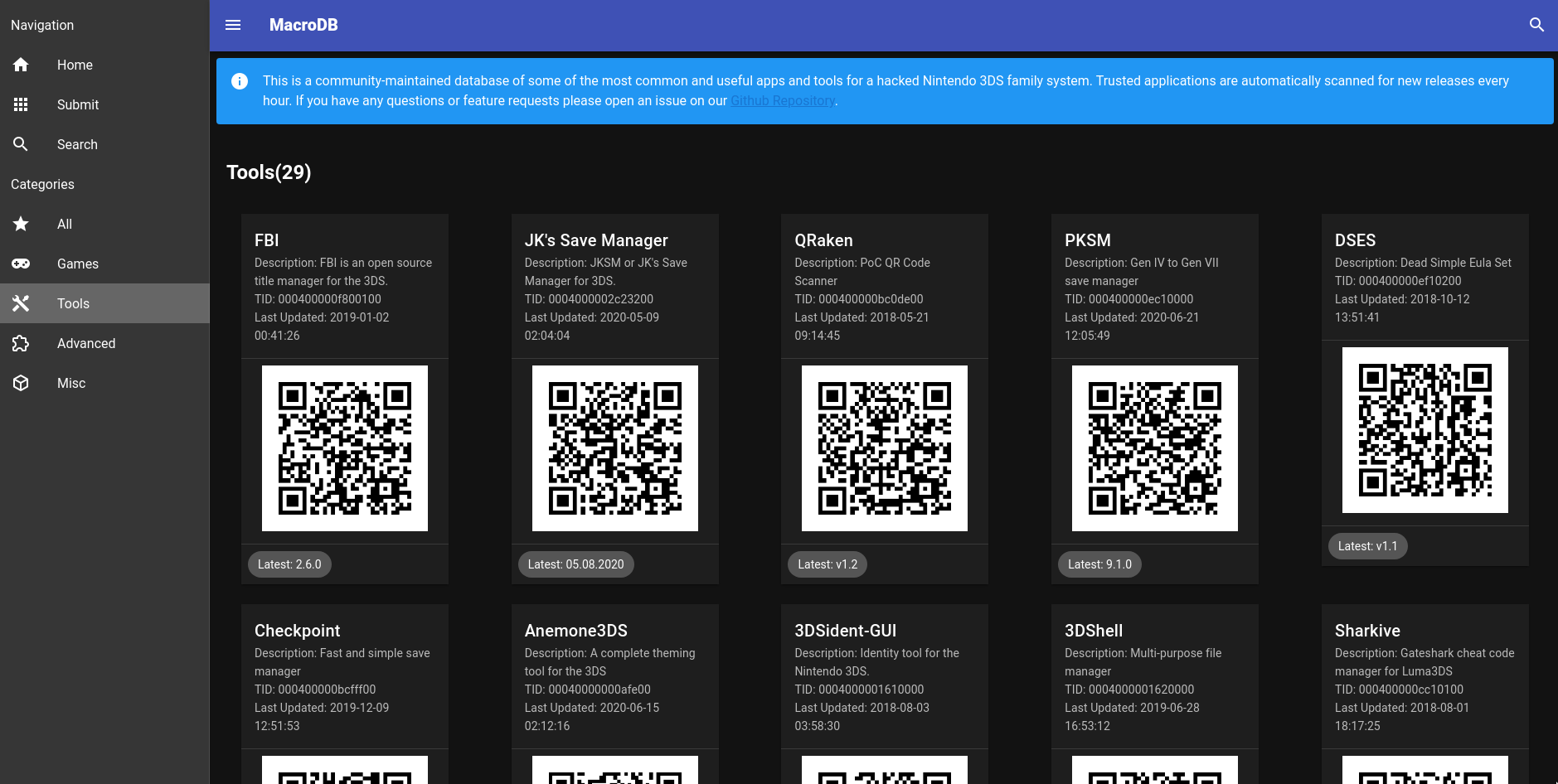This screenshot has width=1558, height=784.
Task: Click the sidebar Search magnifier icon
Action: (x=21, y=144)
